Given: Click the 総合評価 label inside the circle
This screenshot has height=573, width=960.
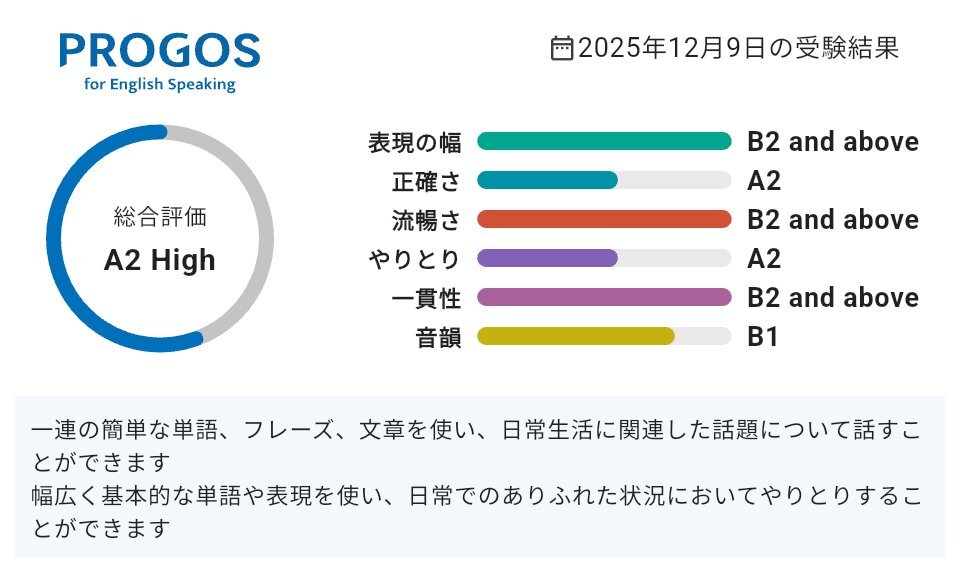Looking at the screenshot, I should point(160,216).
